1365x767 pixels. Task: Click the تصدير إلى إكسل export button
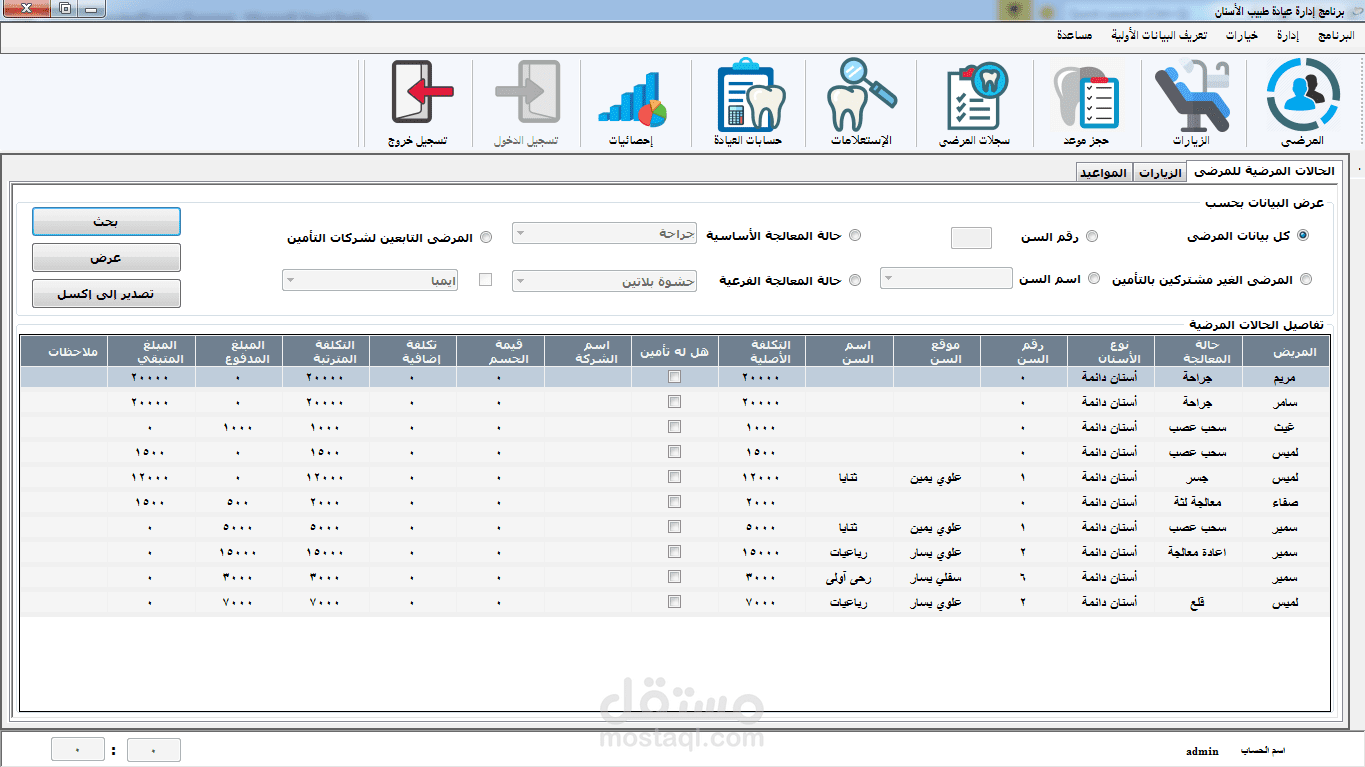[106, 293]
